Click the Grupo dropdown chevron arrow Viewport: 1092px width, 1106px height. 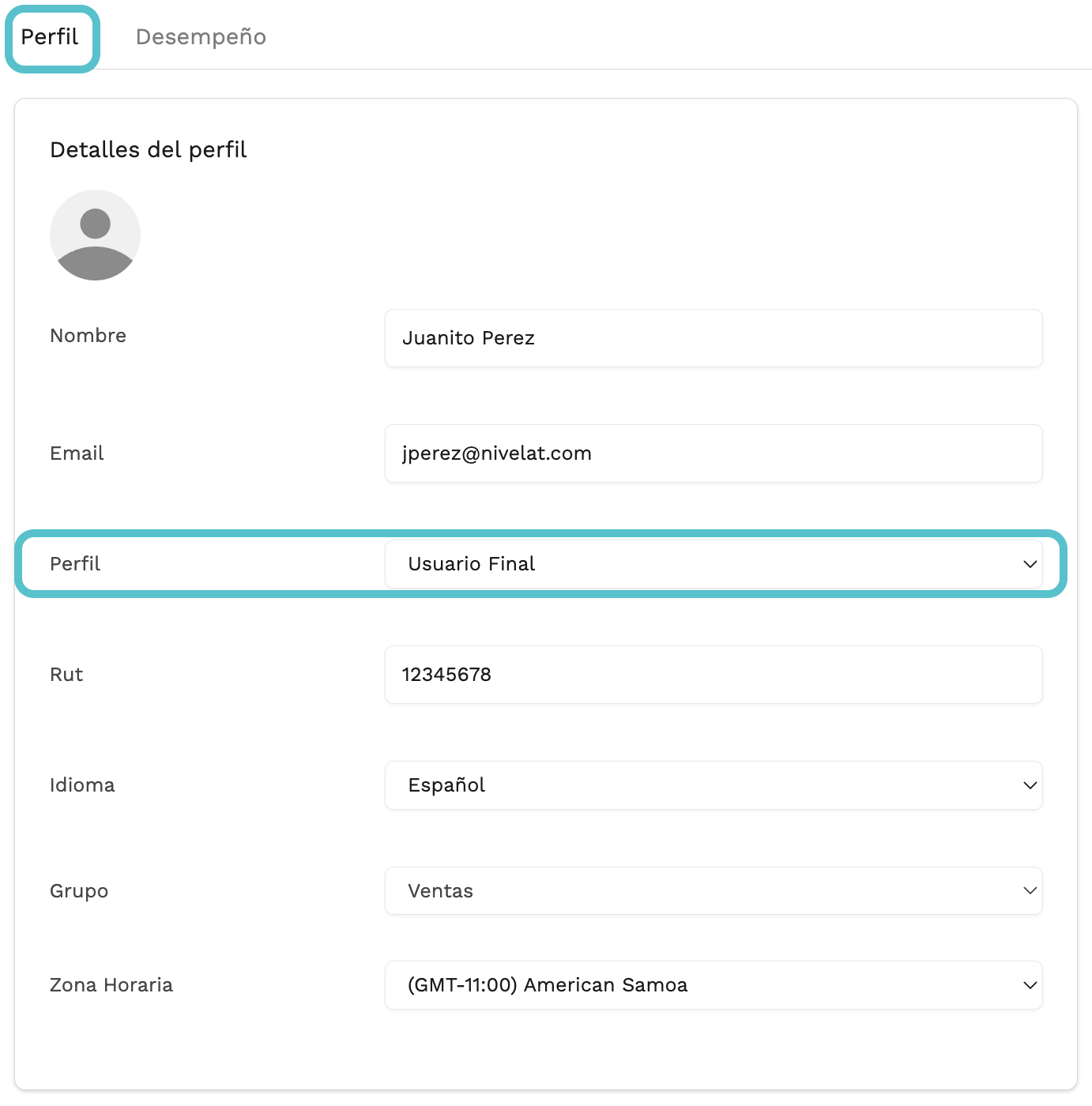[1030, 890]
